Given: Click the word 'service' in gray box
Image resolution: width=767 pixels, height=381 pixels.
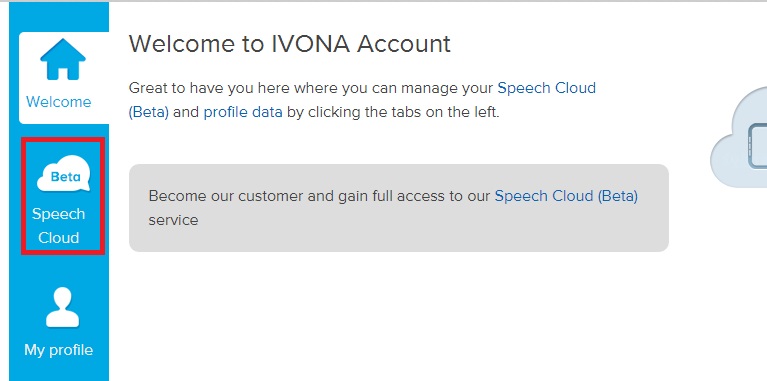Looking at the screenshot, I should [x=173, y=220].
